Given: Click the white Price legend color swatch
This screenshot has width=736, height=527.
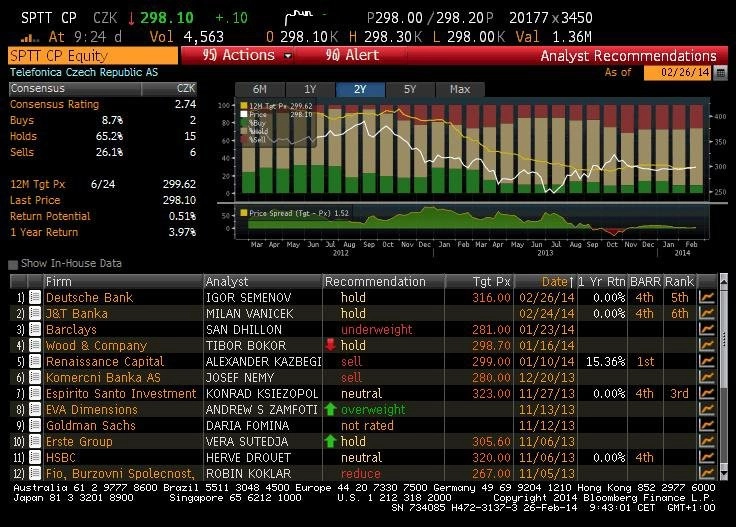Looking at the screenshot, I should pos(244,114).
